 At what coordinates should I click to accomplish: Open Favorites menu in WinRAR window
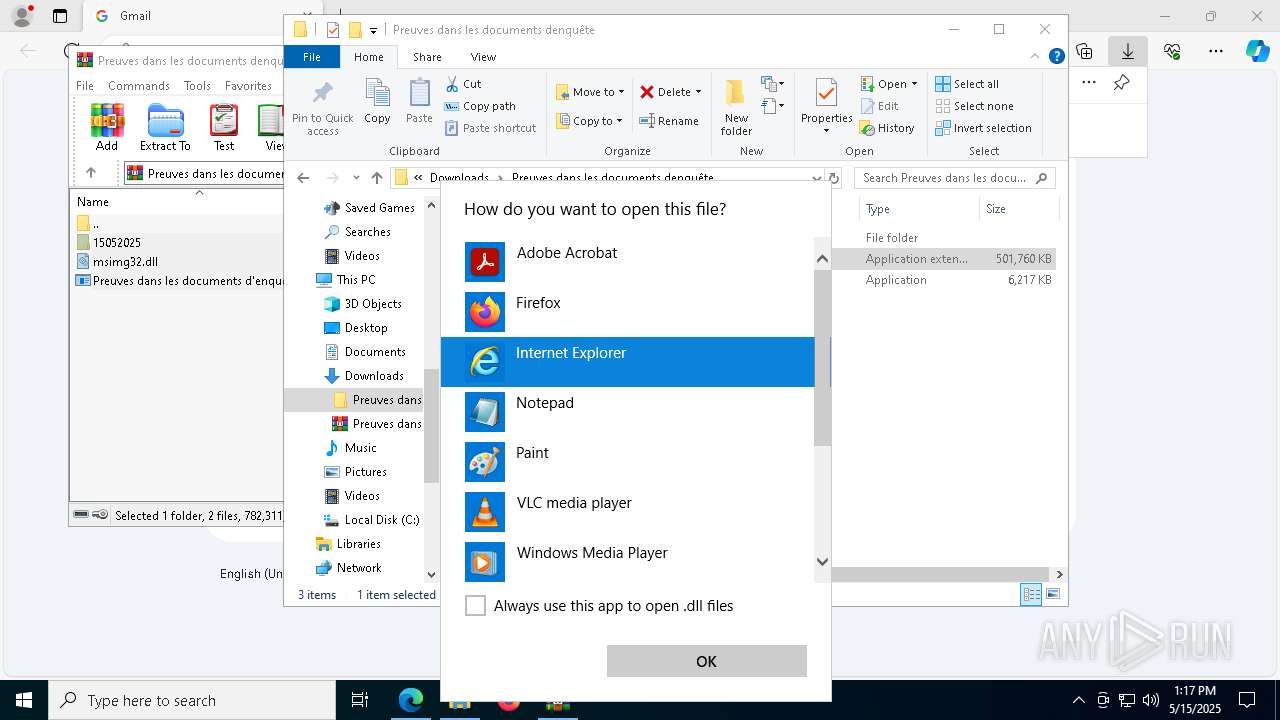(x=248, y=86)
